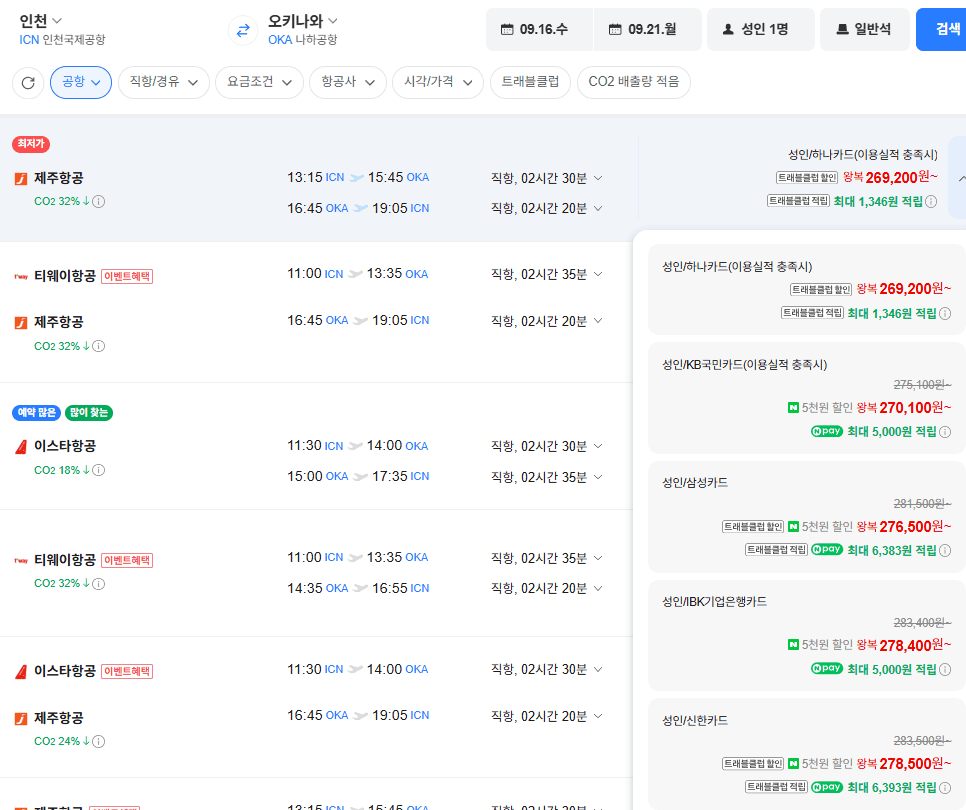Viewport: 966px width, 810px height.
Task: Select IBK기업은행카드 278,400원 price option
Action: pos(806,635)
